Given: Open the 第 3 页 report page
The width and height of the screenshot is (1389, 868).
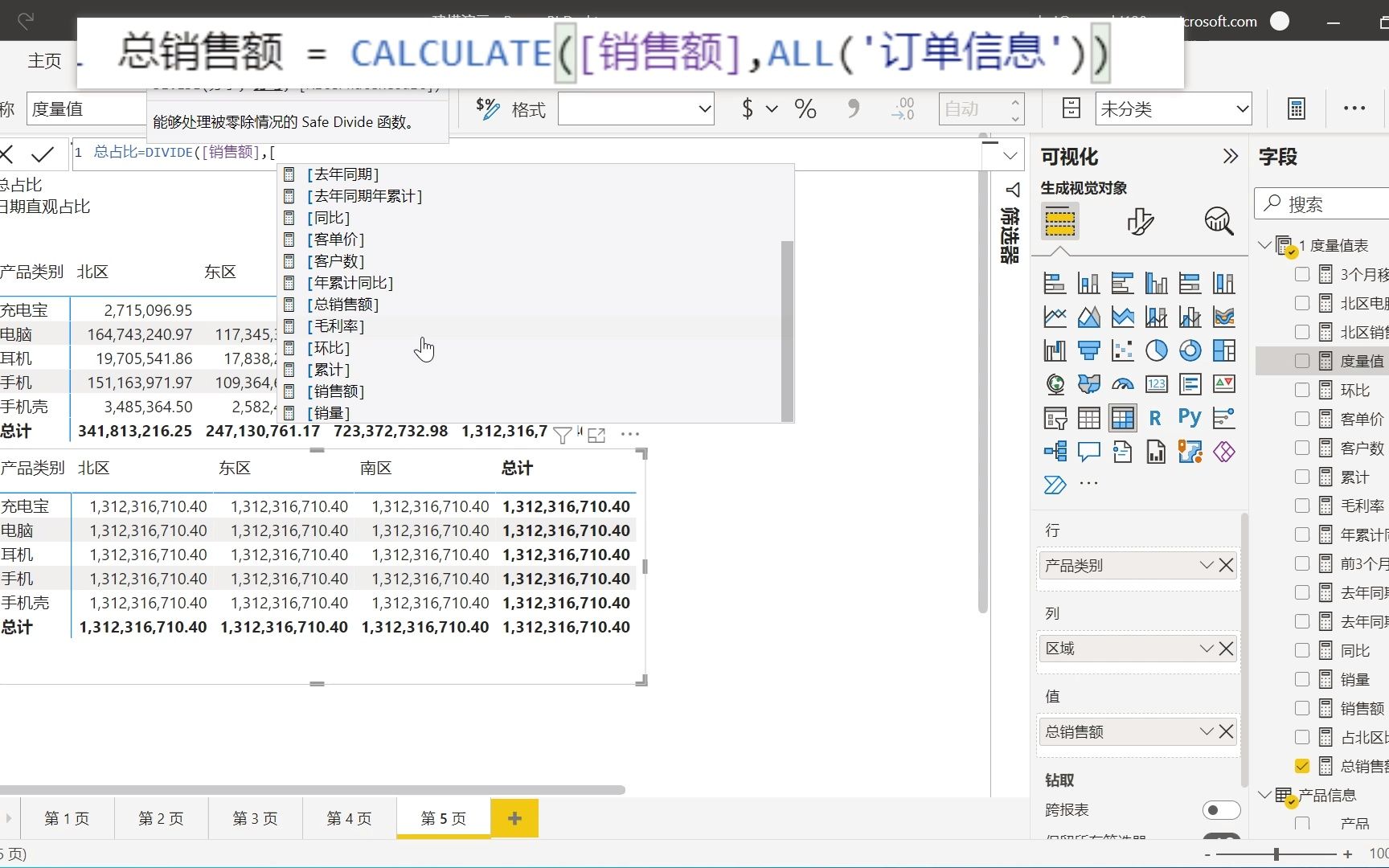Looking at the screenshot, I should 255,818.
